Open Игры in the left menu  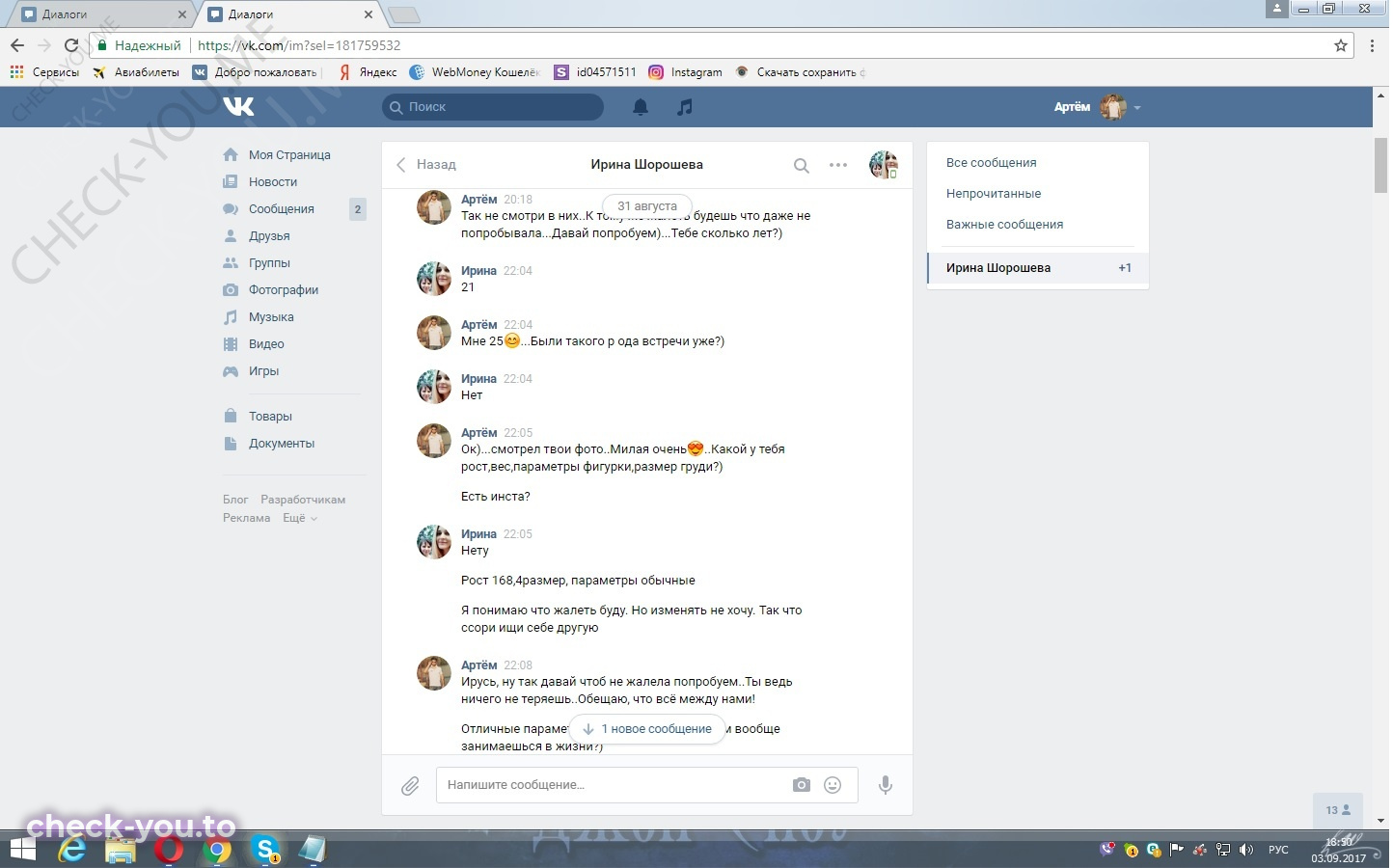coord(263,371)
